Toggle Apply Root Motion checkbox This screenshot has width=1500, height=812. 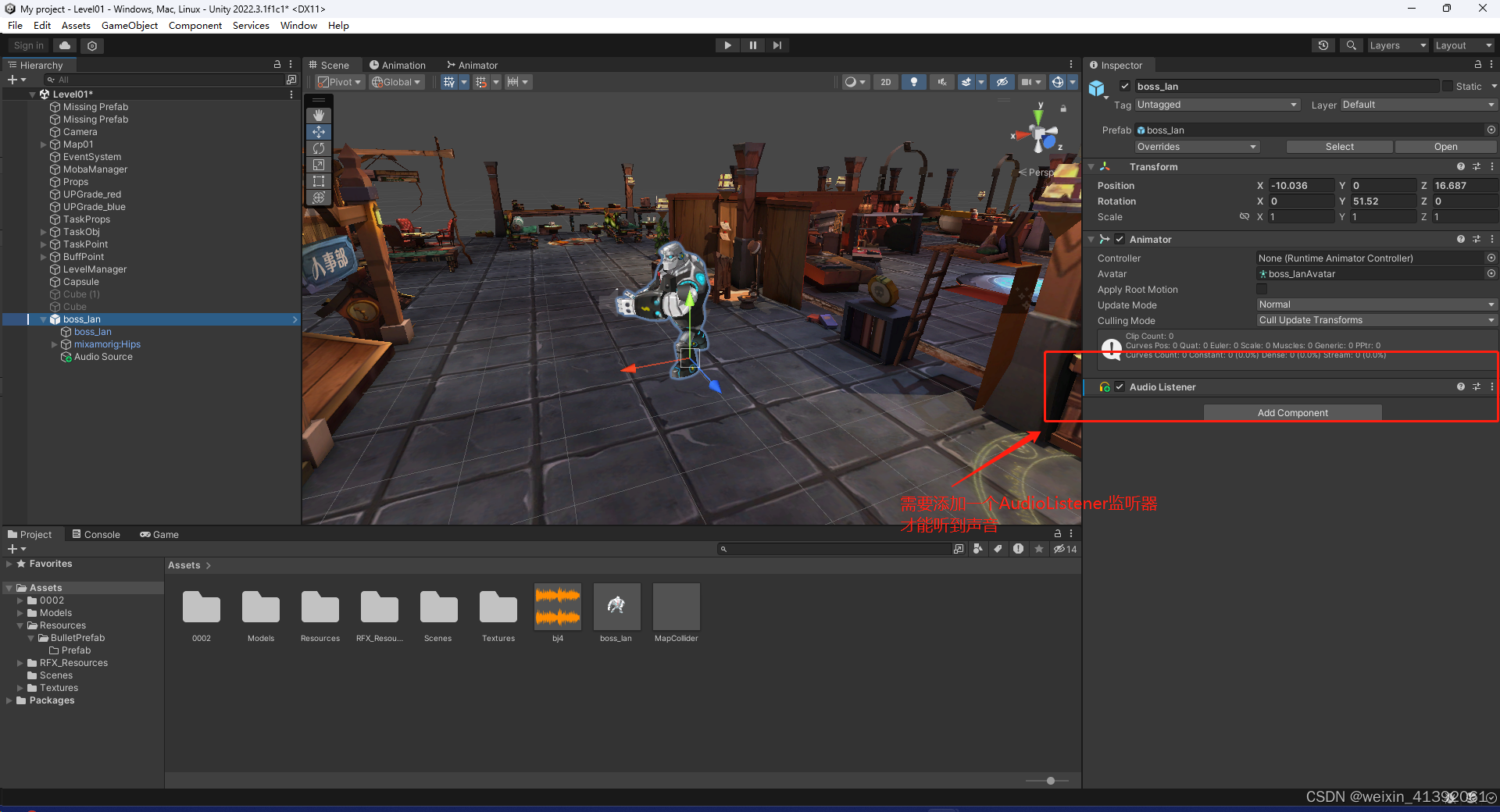click(1261, 290)
